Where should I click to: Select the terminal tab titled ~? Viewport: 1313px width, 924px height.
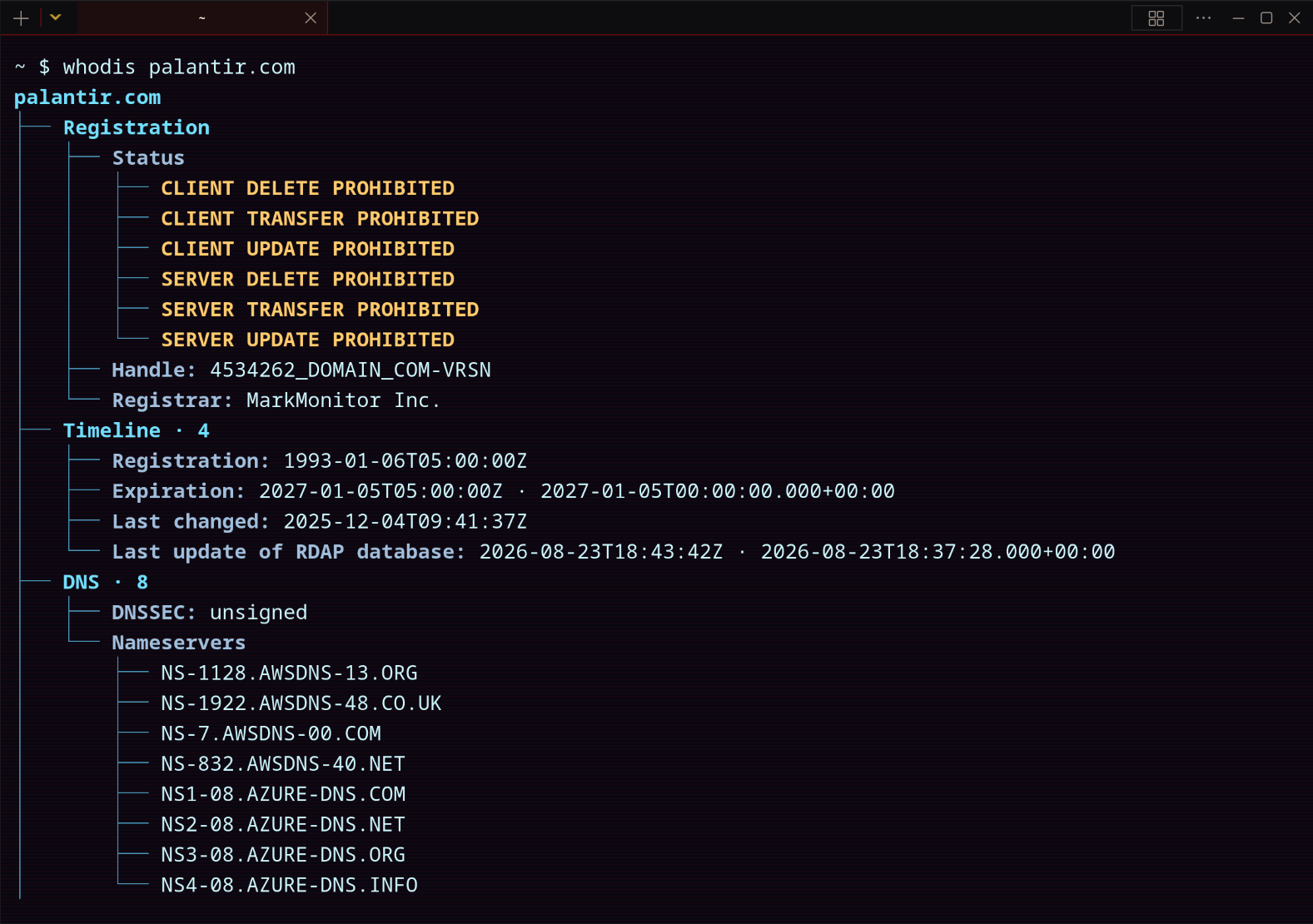tap(201, 17)
